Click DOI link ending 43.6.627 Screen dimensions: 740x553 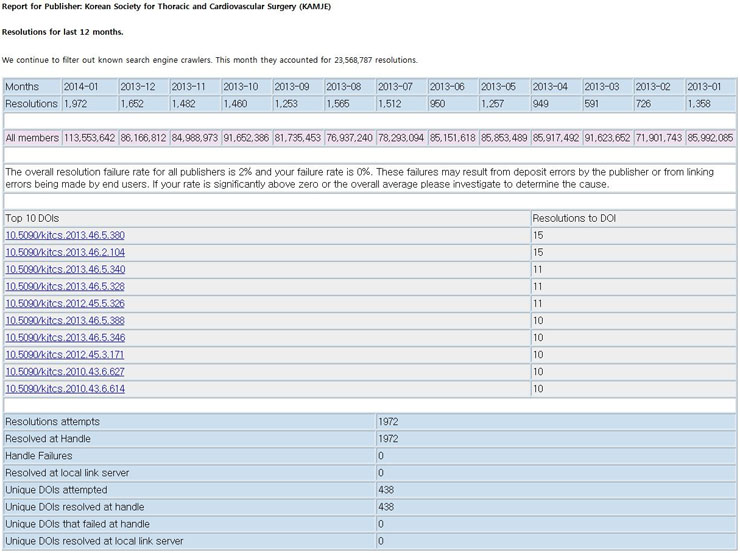pos(65,372)
